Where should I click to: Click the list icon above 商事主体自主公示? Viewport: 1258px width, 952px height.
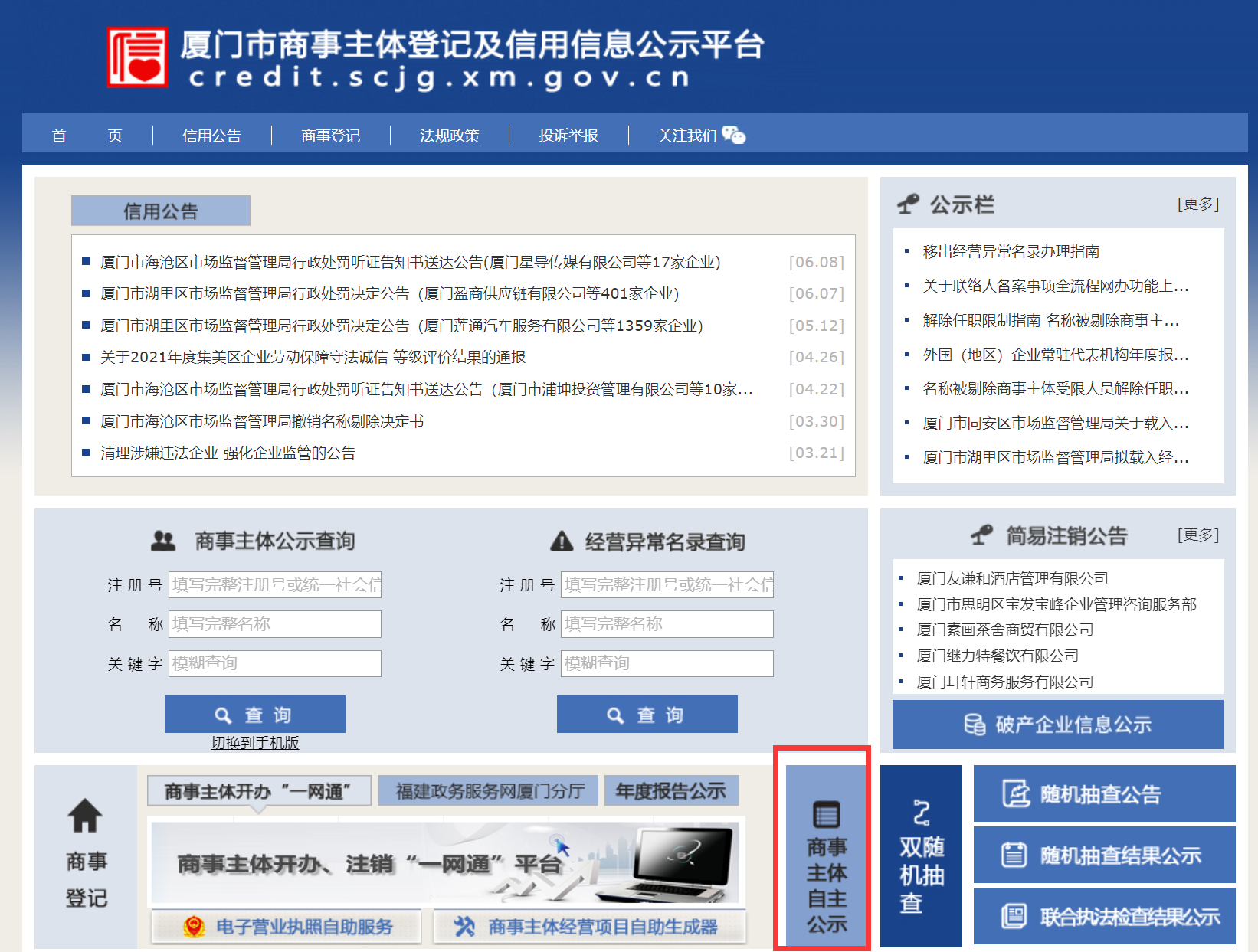click(x=826, y=814)
